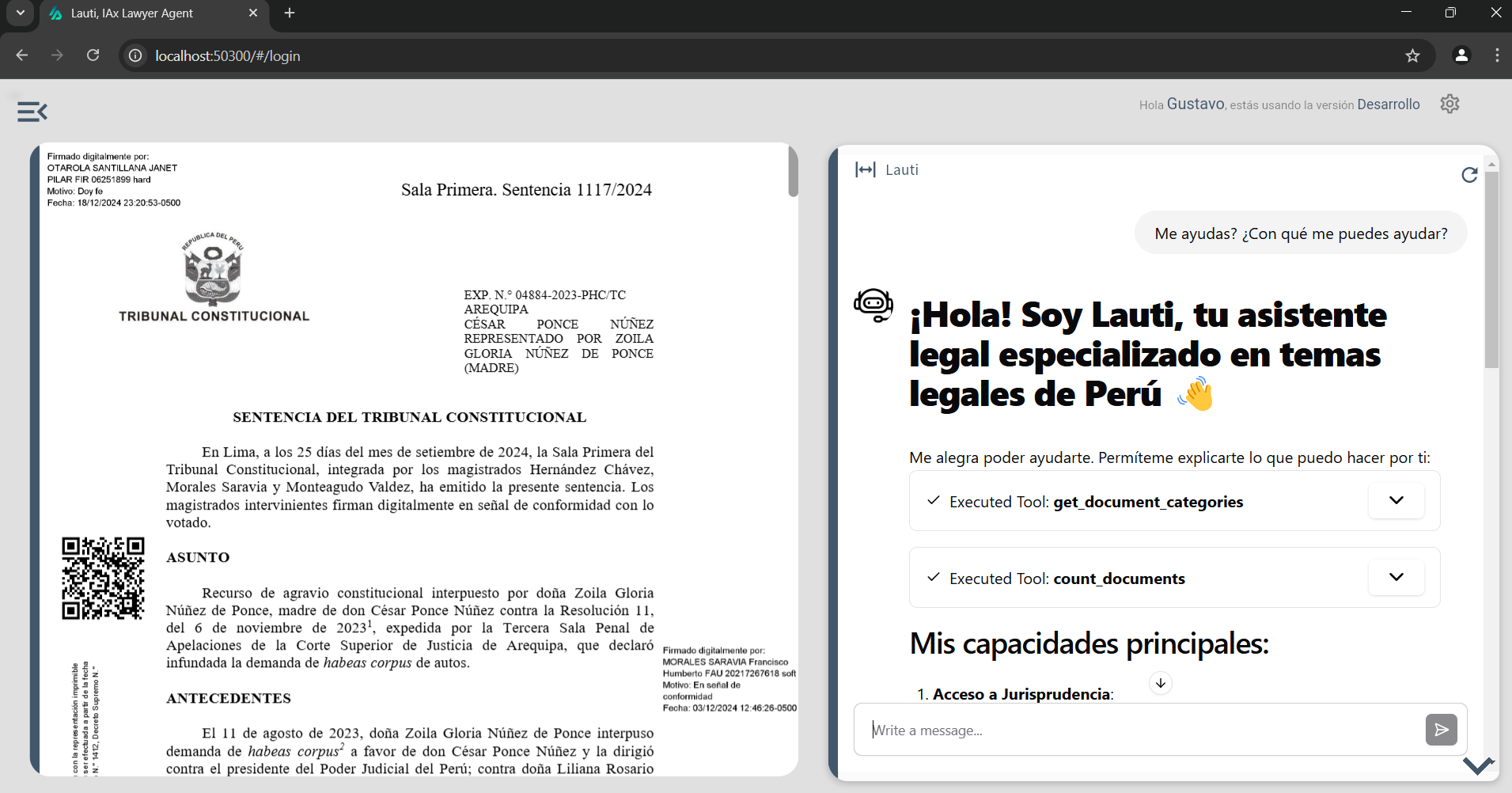Collapse the sidebar menu icon
The height and width of the screenshot is (793, 1512).
(x=32, y=112)
